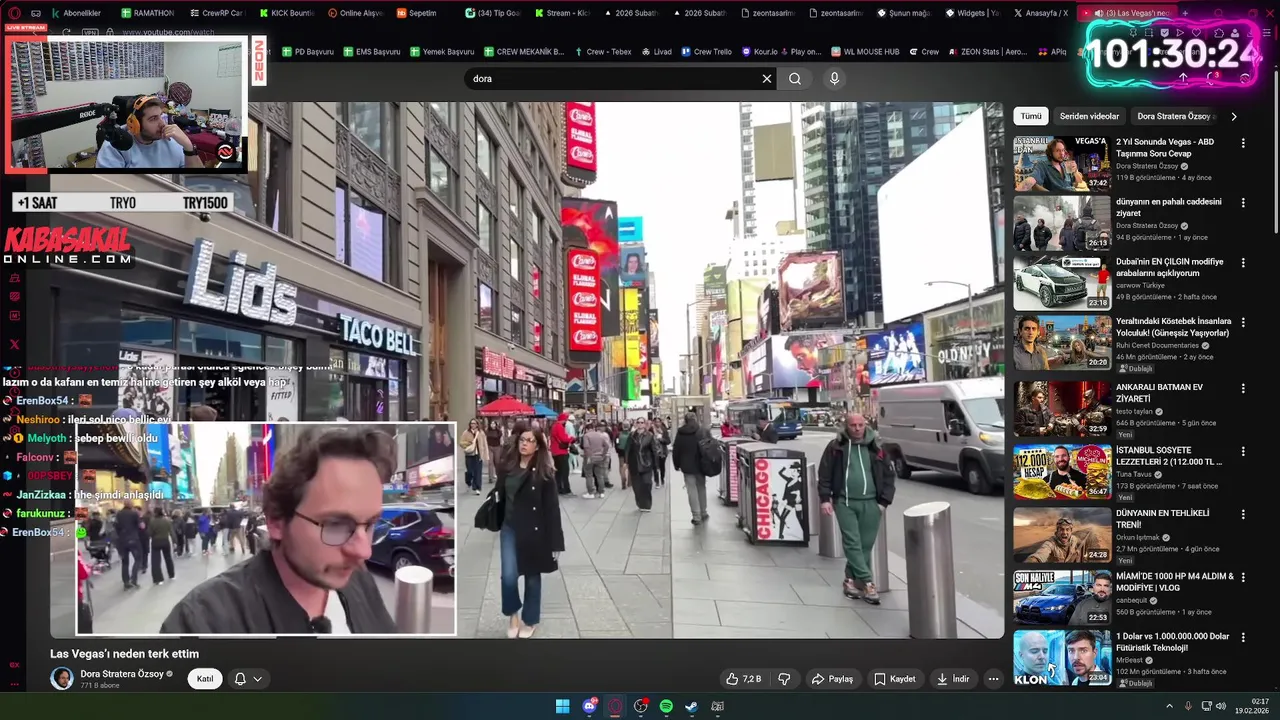Join the channel via Katıl button

click(205, 679)
